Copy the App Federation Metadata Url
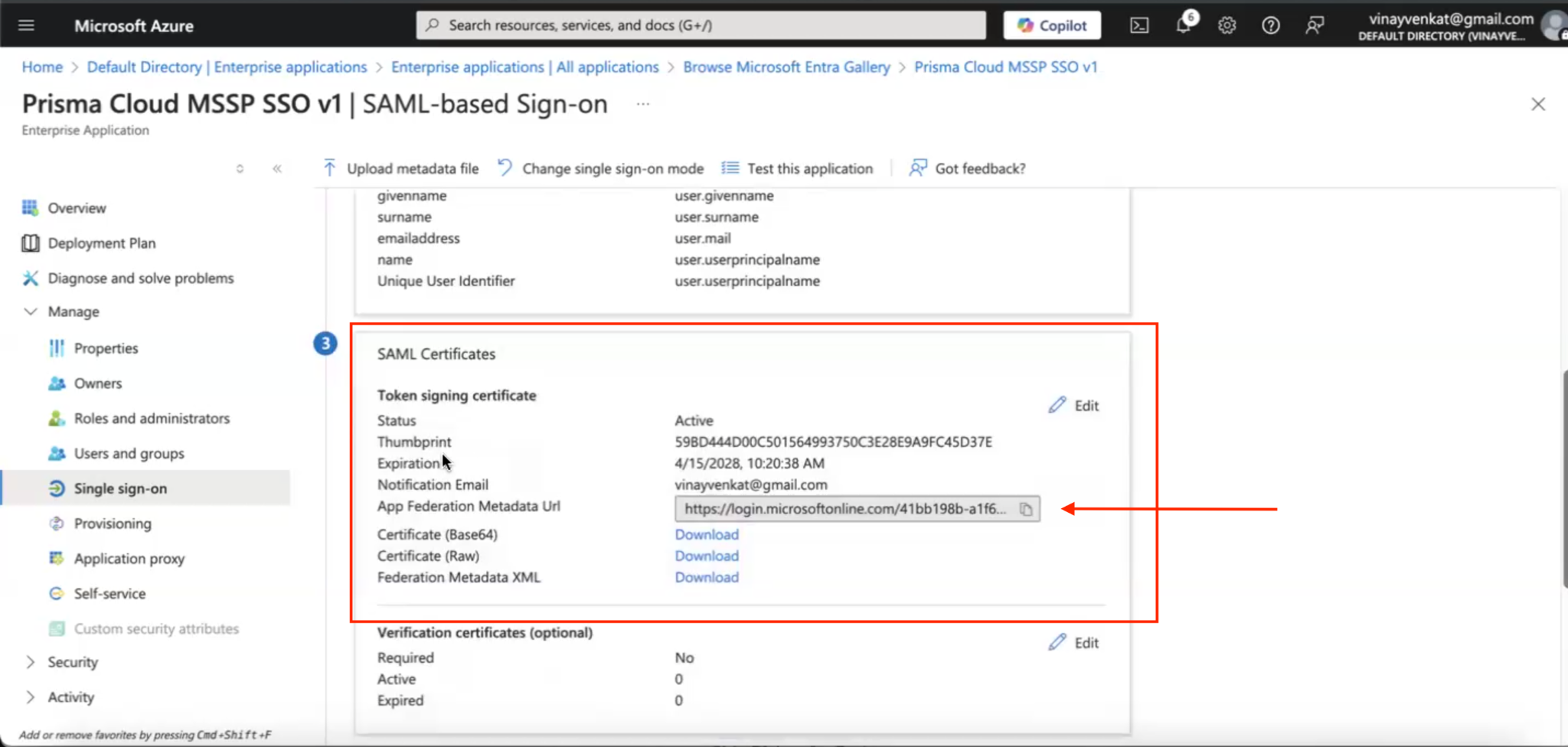The height and width of the screenshot is (747, 1568). pyautogui.click(x=1026, y=509)
